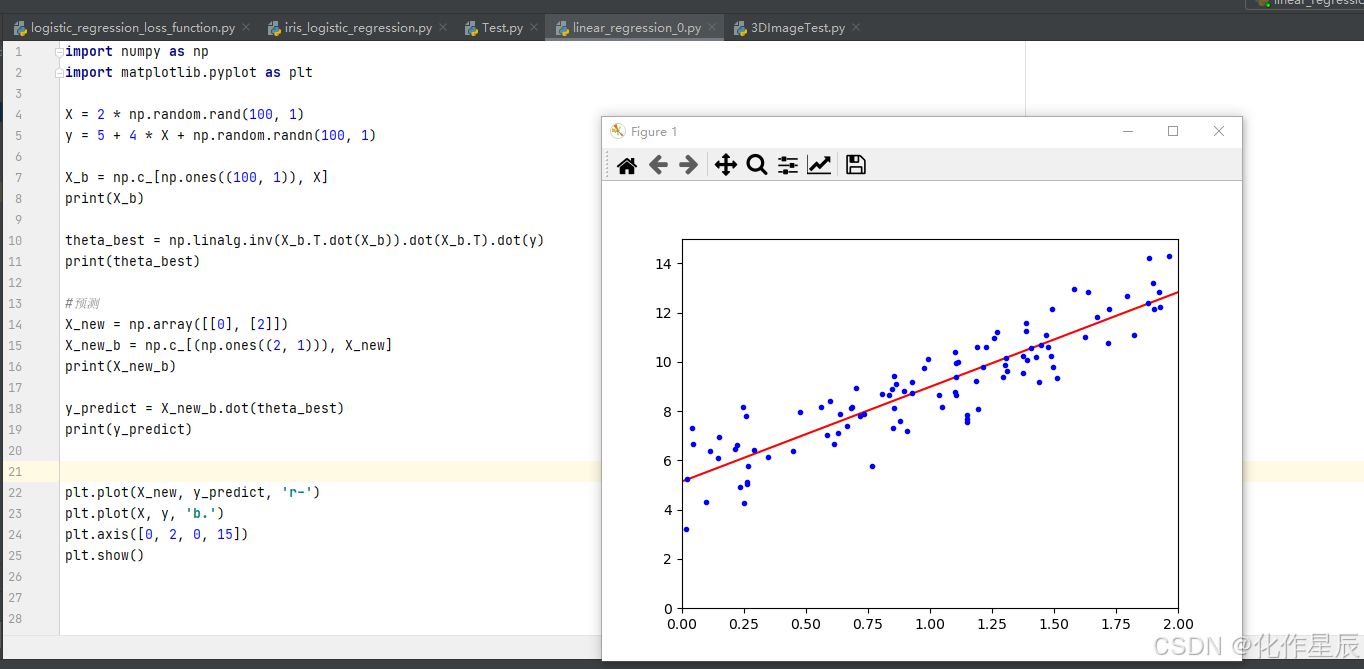Maximize the Figure 1 window

(1173, 131)
